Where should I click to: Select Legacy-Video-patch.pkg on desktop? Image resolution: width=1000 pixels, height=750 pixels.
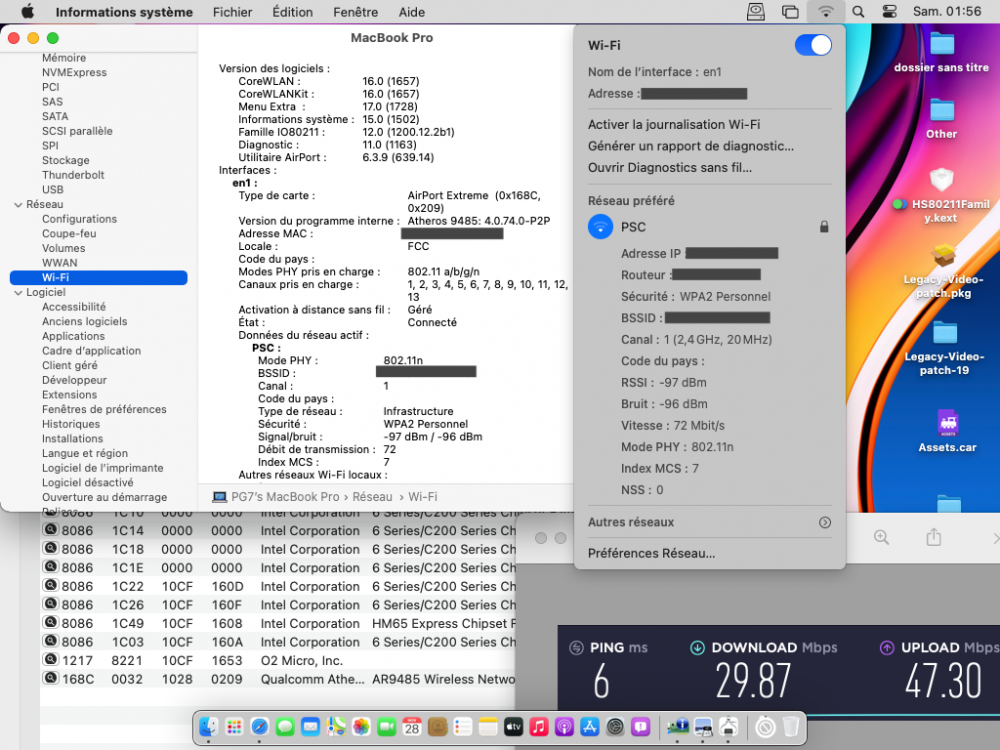pyautogui.click(x=943, y=272)
